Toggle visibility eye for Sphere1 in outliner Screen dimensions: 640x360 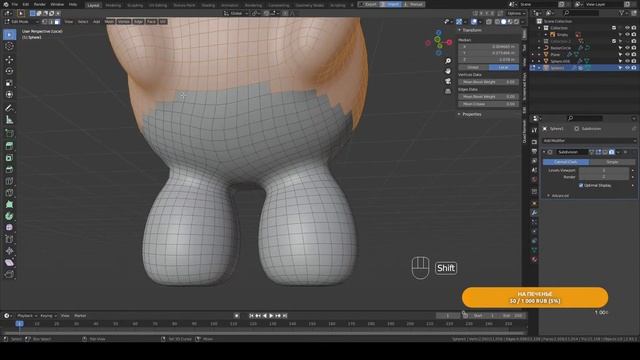pyautogui.click(x=627, y=68)
